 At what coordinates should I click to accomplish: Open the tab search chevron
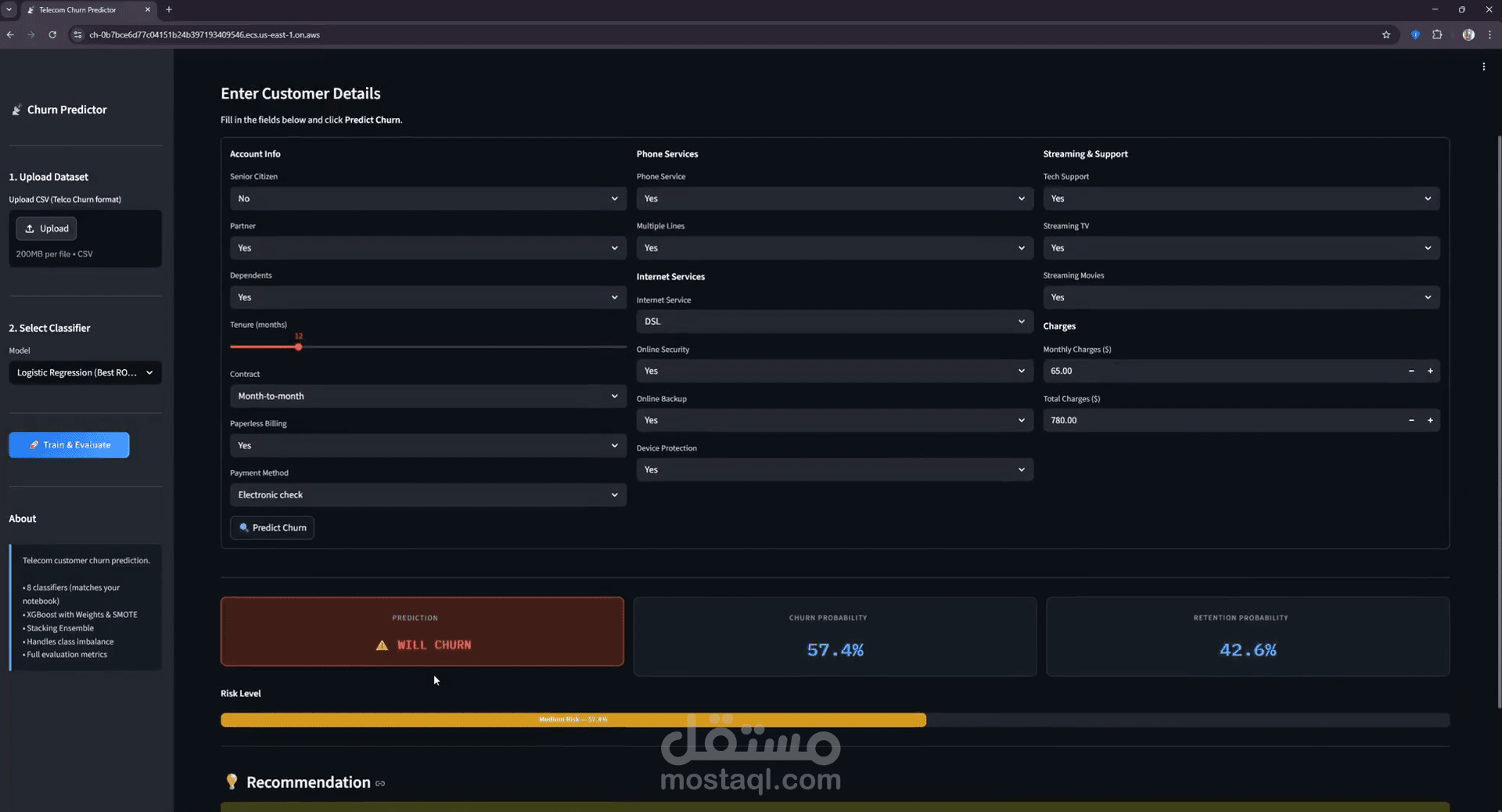[x=9, y=9]
